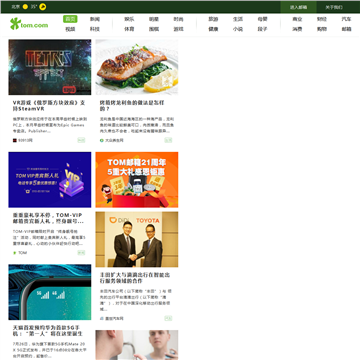Click the 盖世汽车网 source name
This screenshot has width=360, height=360.
click(x=114, y=319)
